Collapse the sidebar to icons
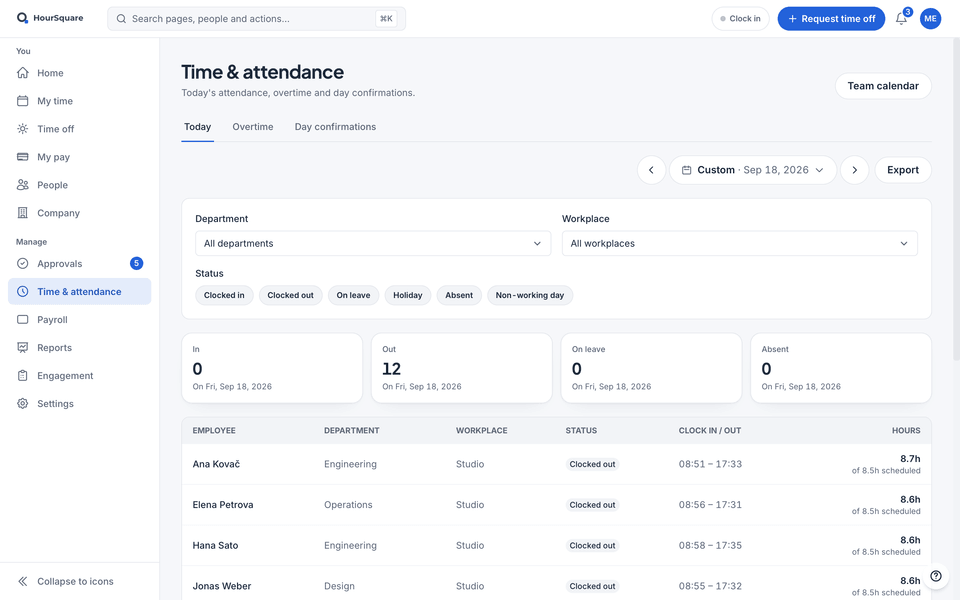 click(80, 582)
